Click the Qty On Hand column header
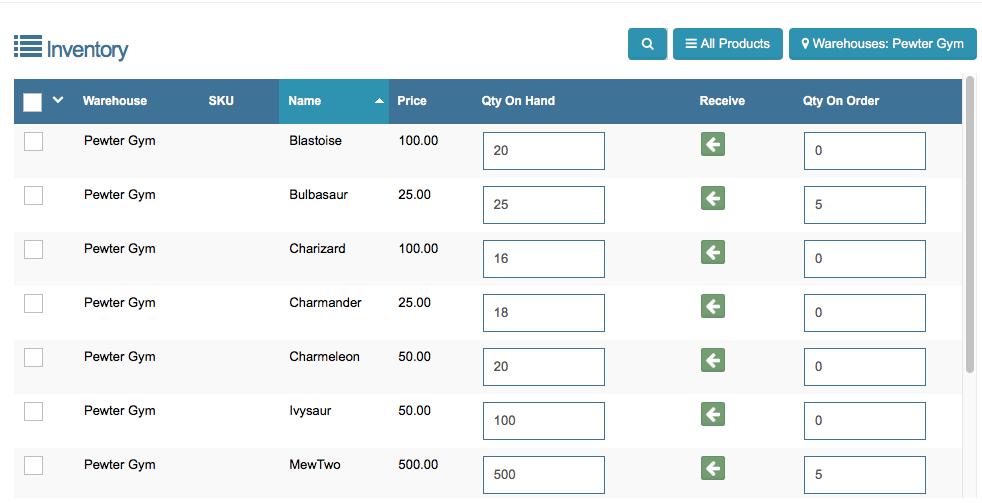This screenshot has height=503, width=982. pyautogui.click(x=518, y=101)
